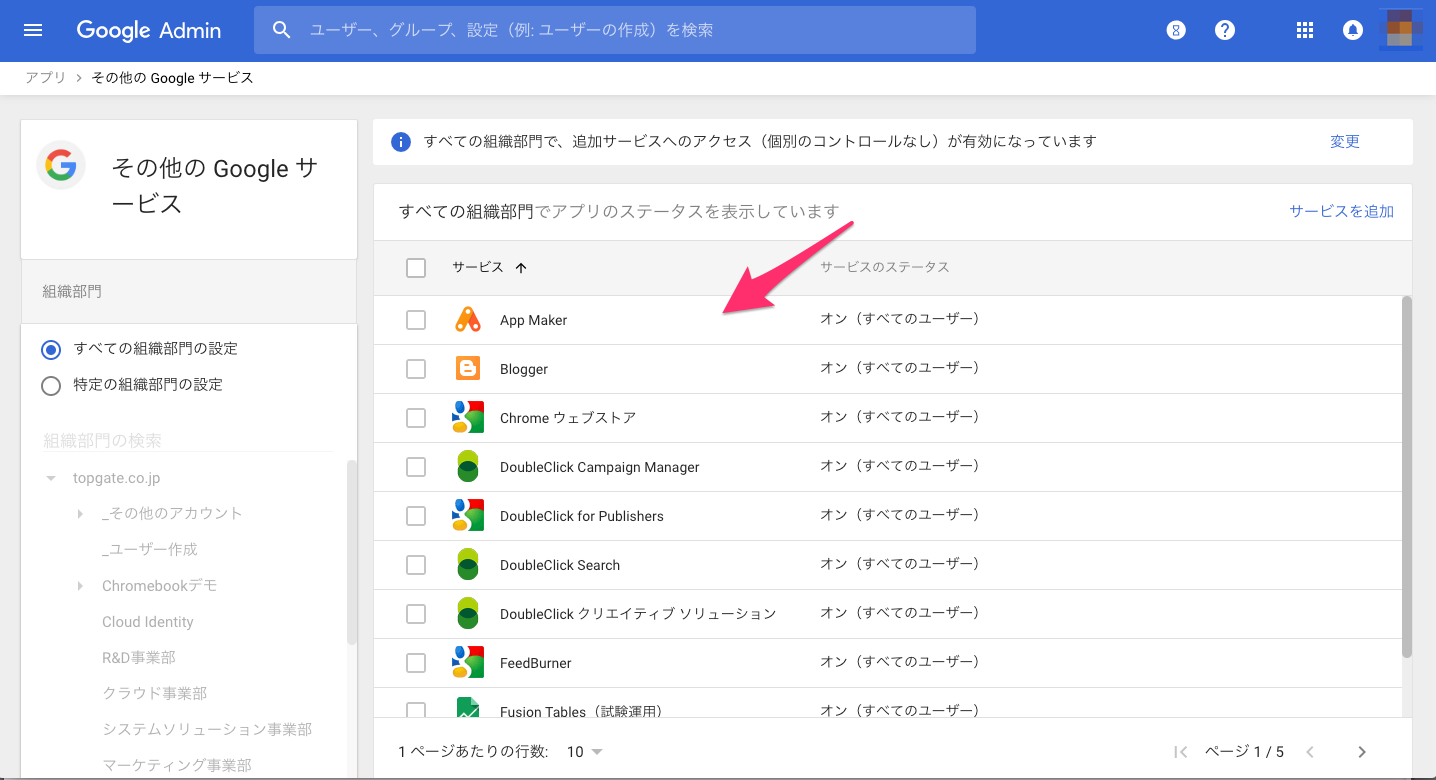This screenshot has height=780, width=1436.
Task: Select すべての組織部門の設定 radio button
Action: point(51,350)
